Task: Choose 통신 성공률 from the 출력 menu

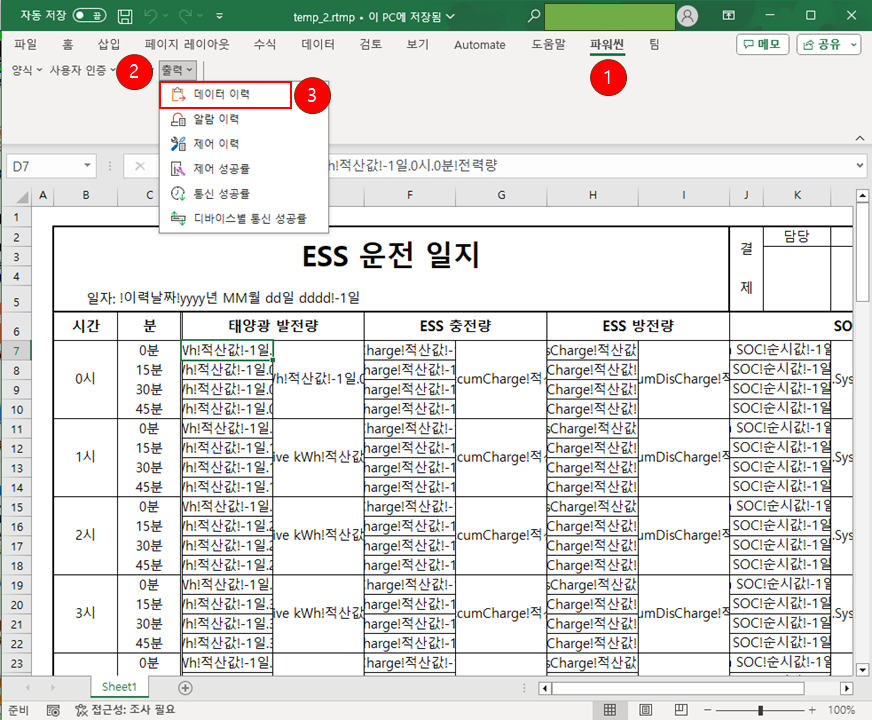Action: point(244,193)
